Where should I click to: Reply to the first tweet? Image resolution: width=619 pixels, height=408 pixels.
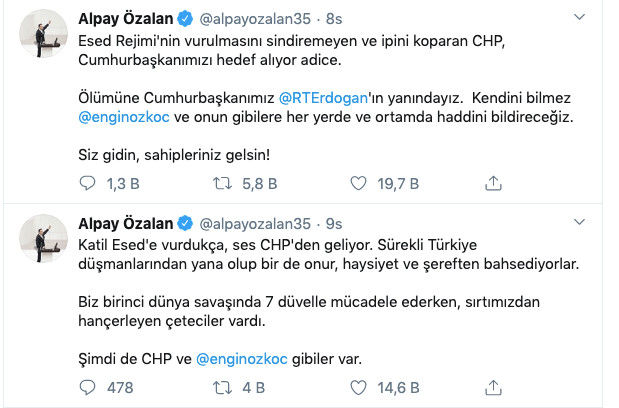pos(87,182)
